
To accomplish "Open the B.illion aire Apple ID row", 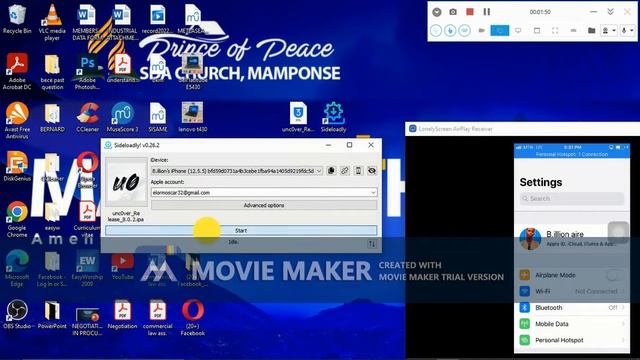I will tap(571, 238).
